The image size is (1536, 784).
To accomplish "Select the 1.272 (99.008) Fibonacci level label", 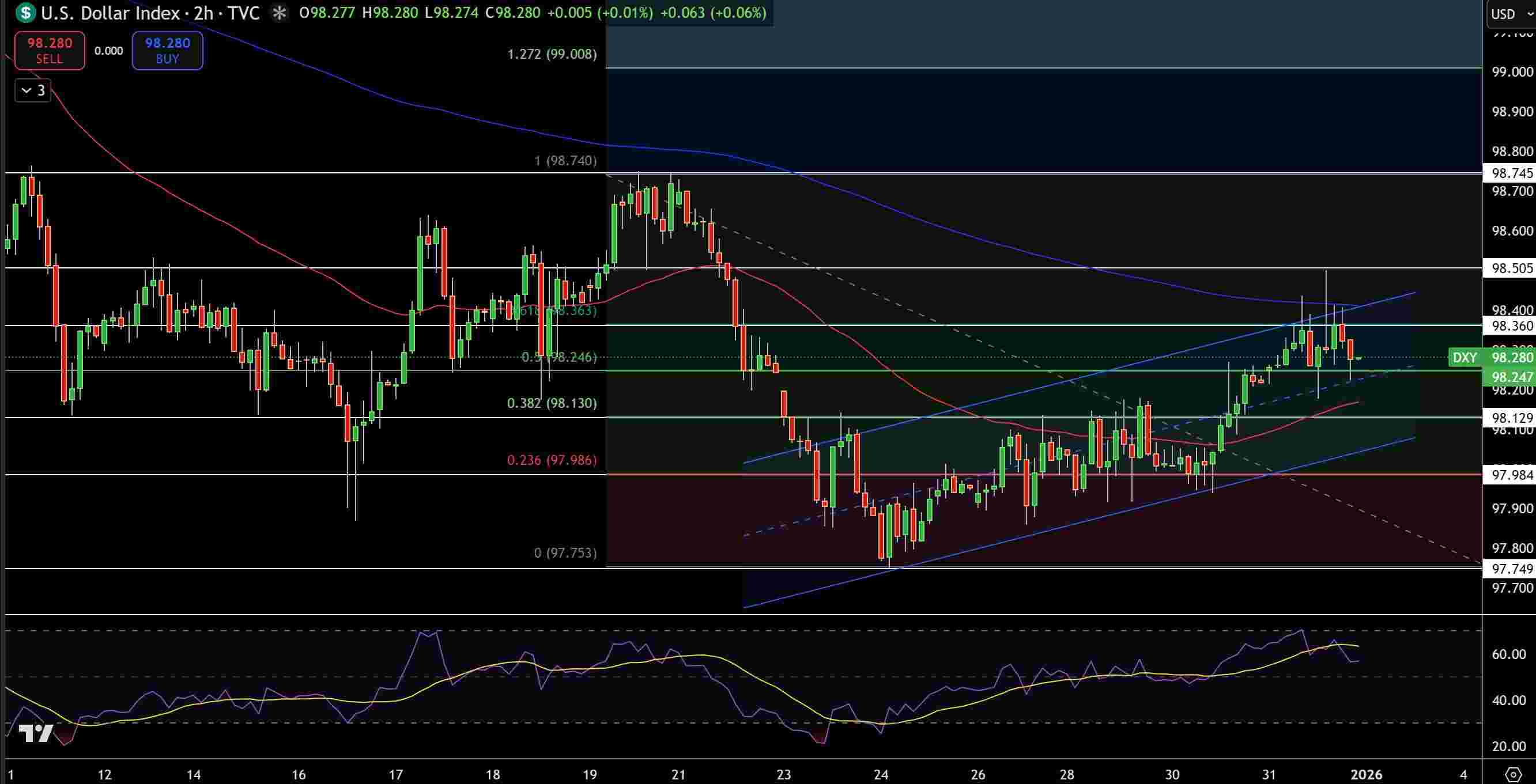I will pos(552,54).
